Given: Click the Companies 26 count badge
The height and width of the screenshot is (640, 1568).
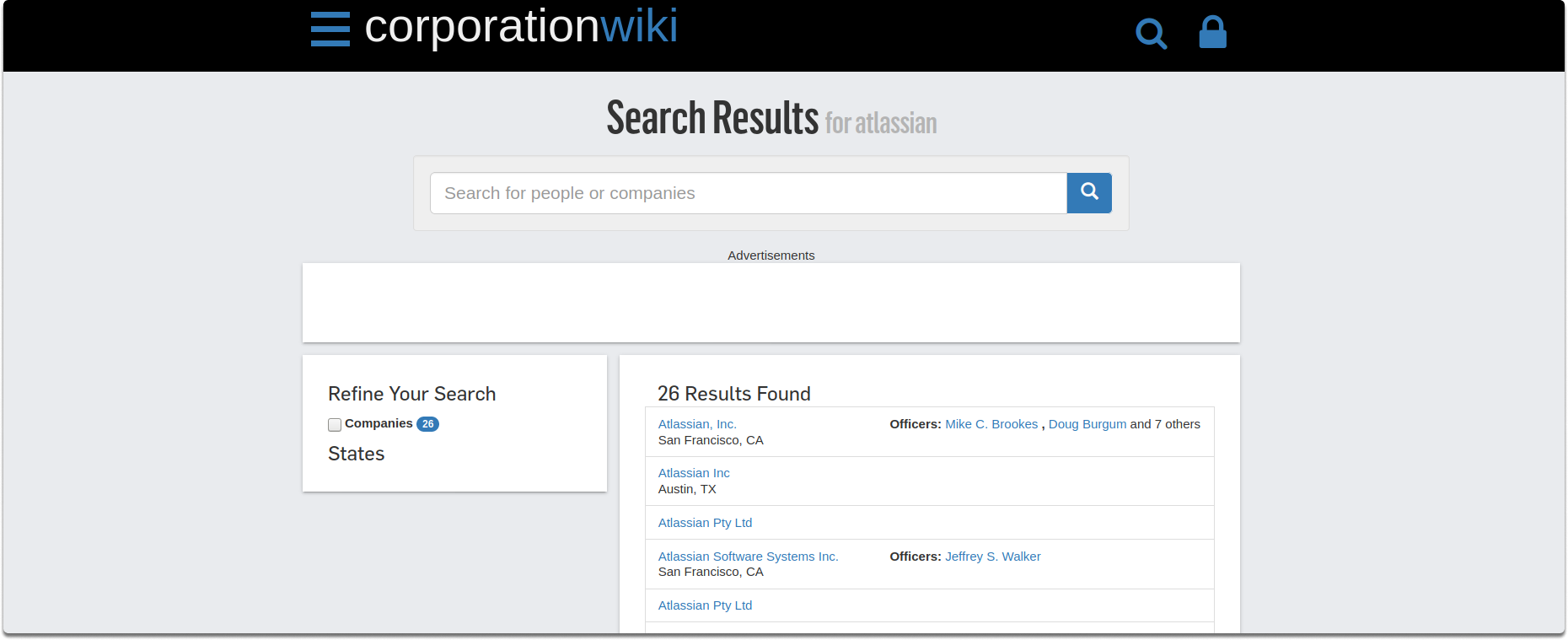Looking at the screenshot, I should coord(427,424).
